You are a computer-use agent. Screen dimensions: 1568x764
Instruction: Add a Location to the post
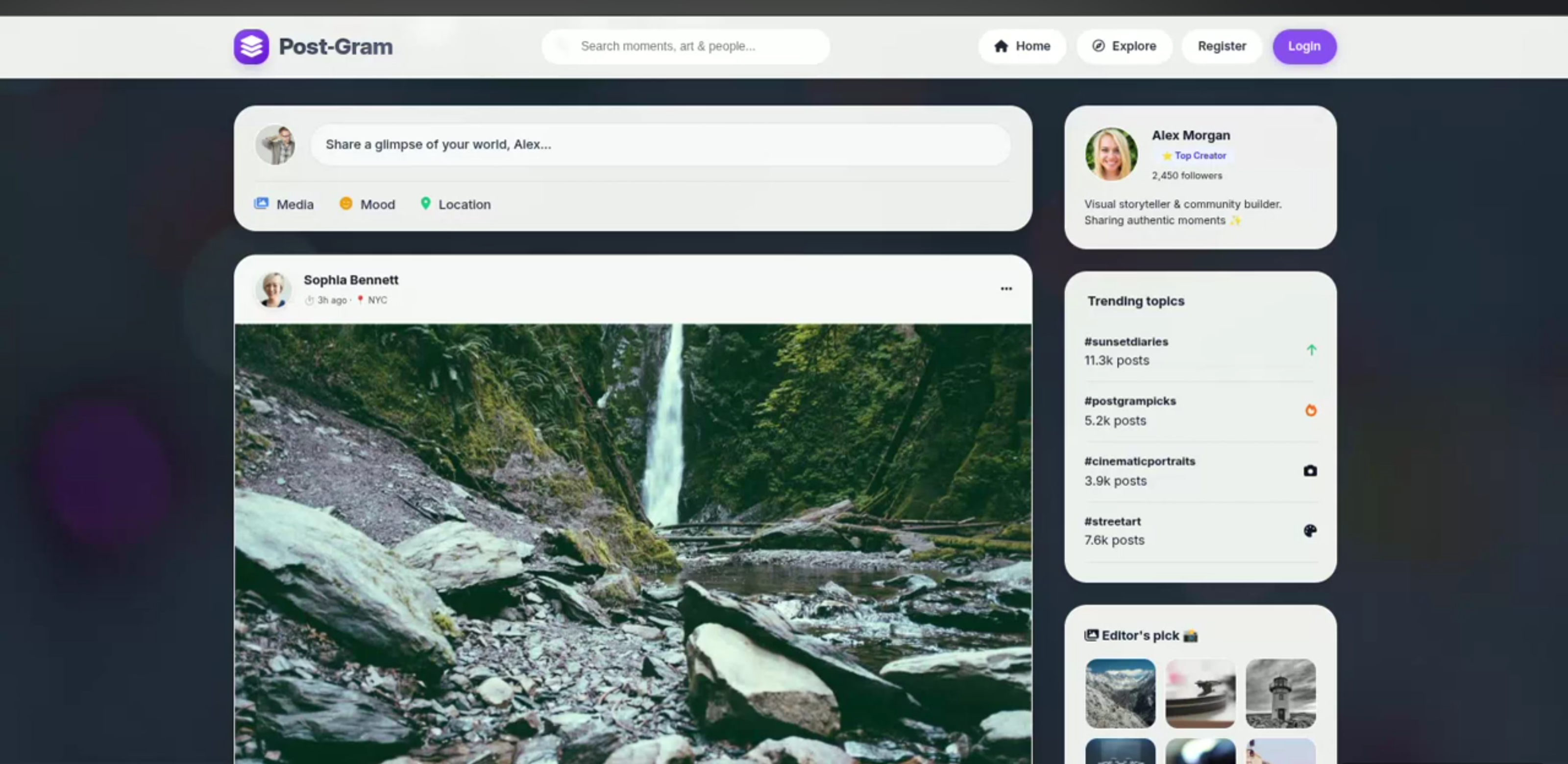pyautogui.click(x=455, y=204)
